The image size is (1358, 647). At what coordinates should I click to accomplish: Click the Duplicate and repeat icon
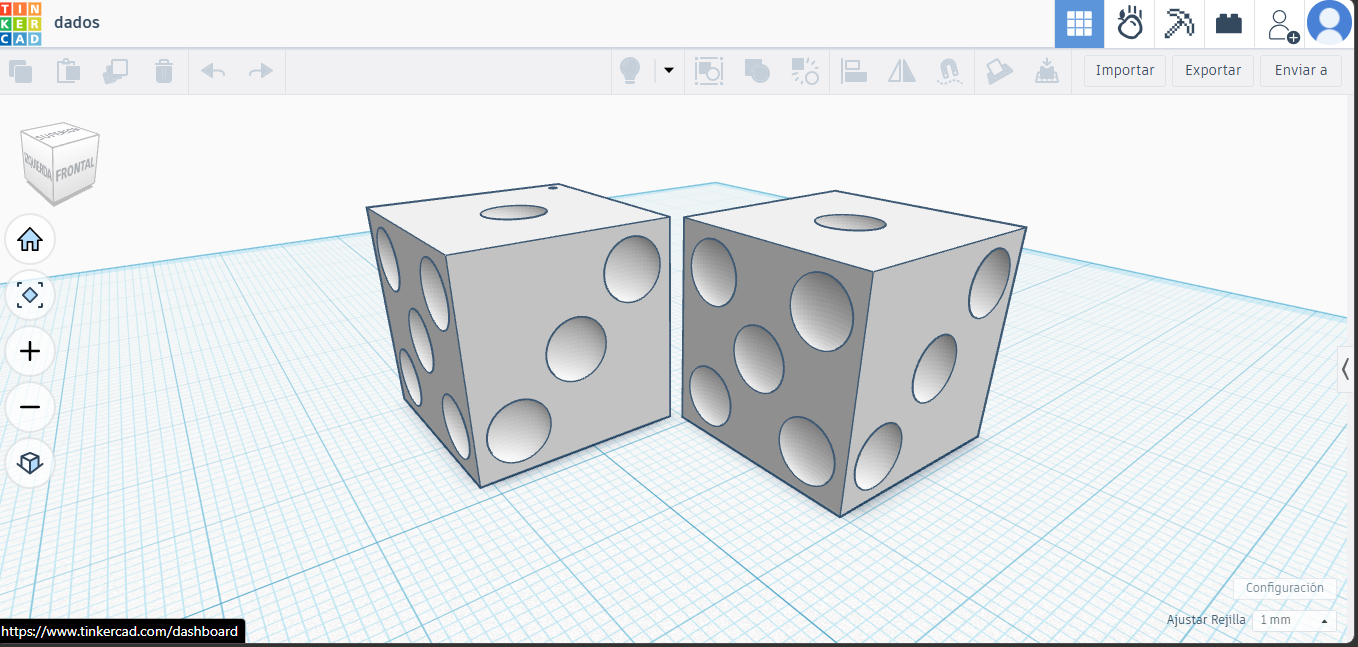click(116, 71)
